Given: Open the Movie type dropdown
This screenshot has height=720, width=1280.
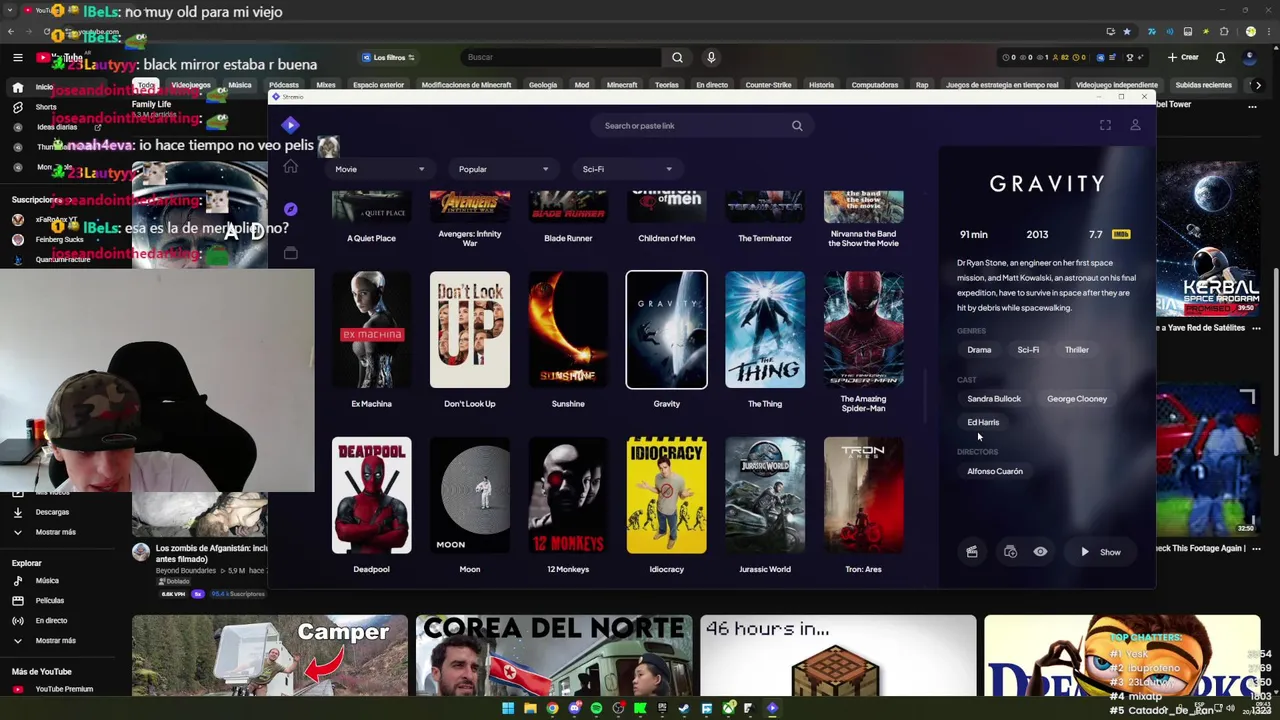Looking at the screenshot, I should pos(378,169).
